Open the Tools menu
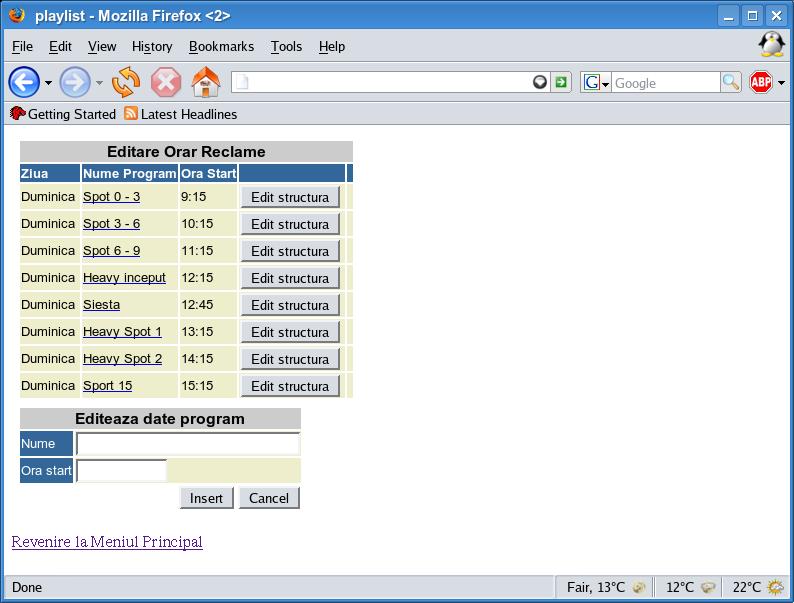Viewport: 794px width, 603px height. [x=286, y=47]
